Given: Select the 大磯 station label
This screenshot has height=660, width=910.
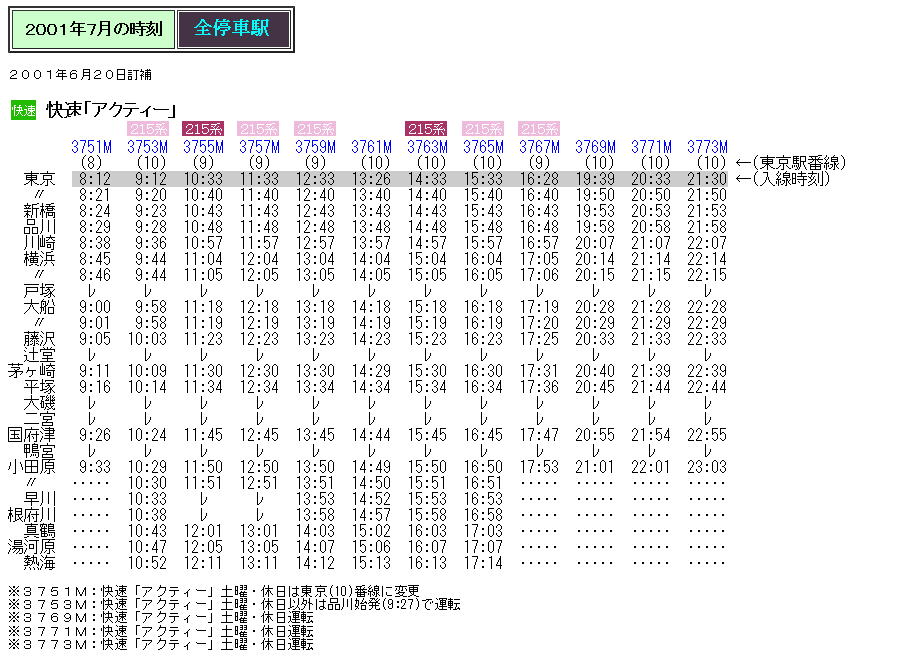Looking at the screenshot, I should 39,403.
